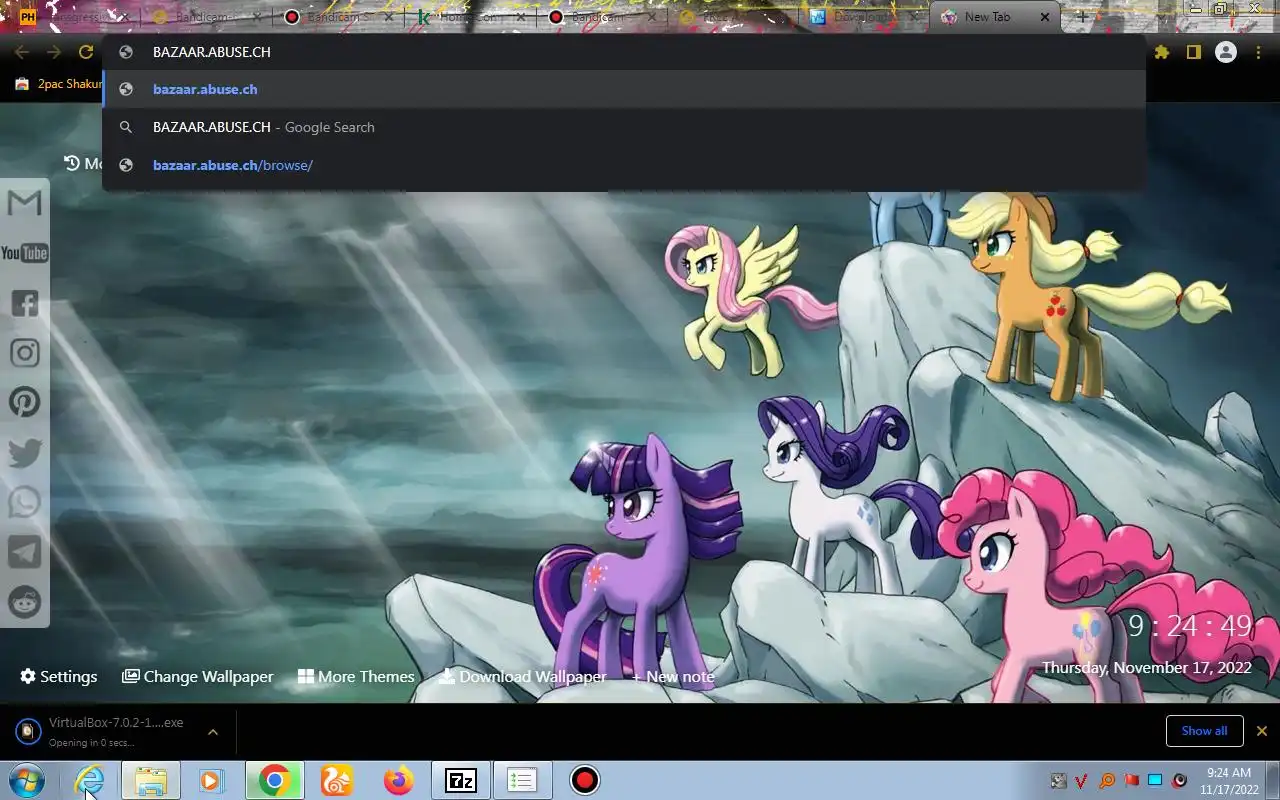
Task: Click the orange magnifier tray icon
Action: point(1107,780)
